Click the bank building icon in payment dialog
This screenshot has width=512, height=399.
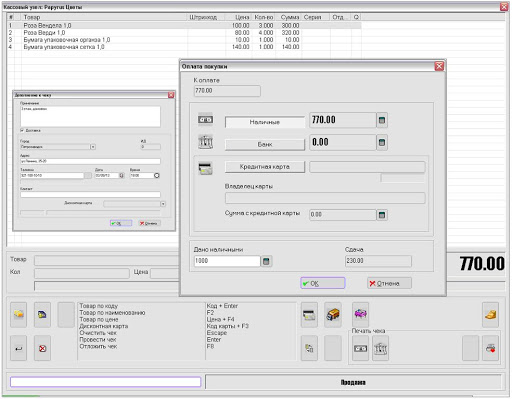pyautogui.click(x=205, y=142)
